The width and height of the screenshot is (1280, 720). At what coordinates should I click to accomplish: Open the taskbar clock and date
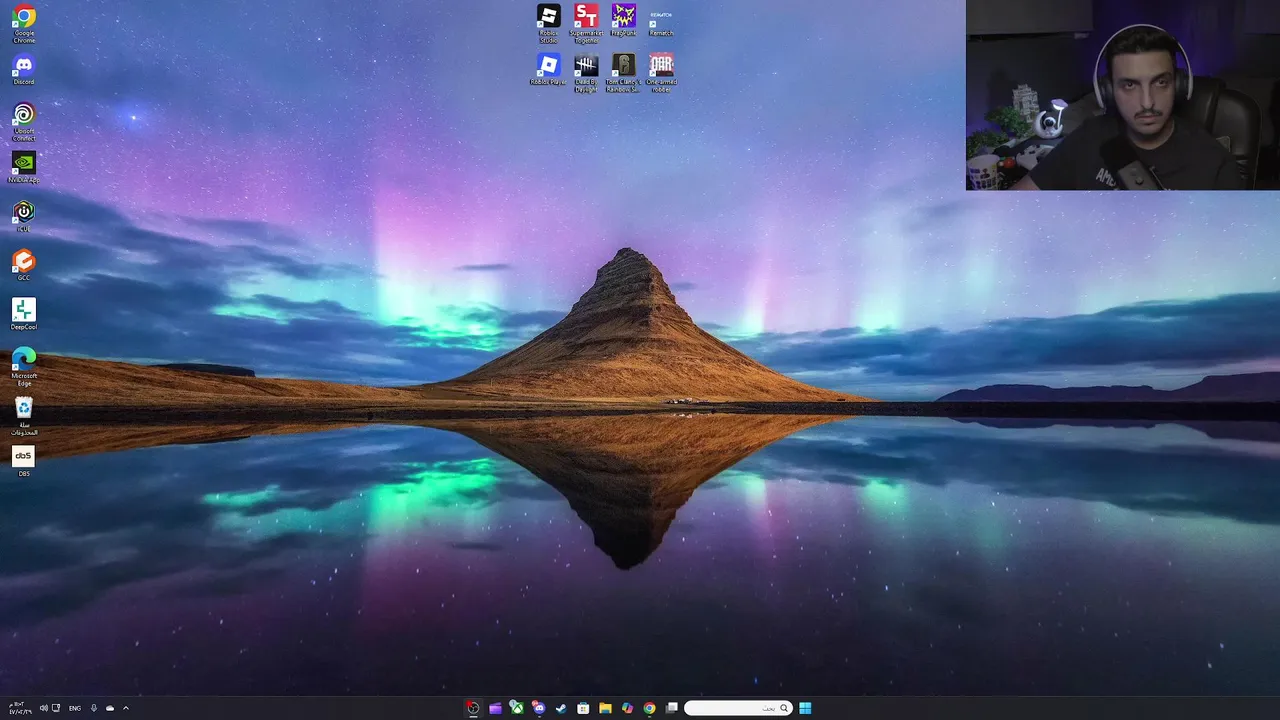pyautogui.click(x=19, y=708)
